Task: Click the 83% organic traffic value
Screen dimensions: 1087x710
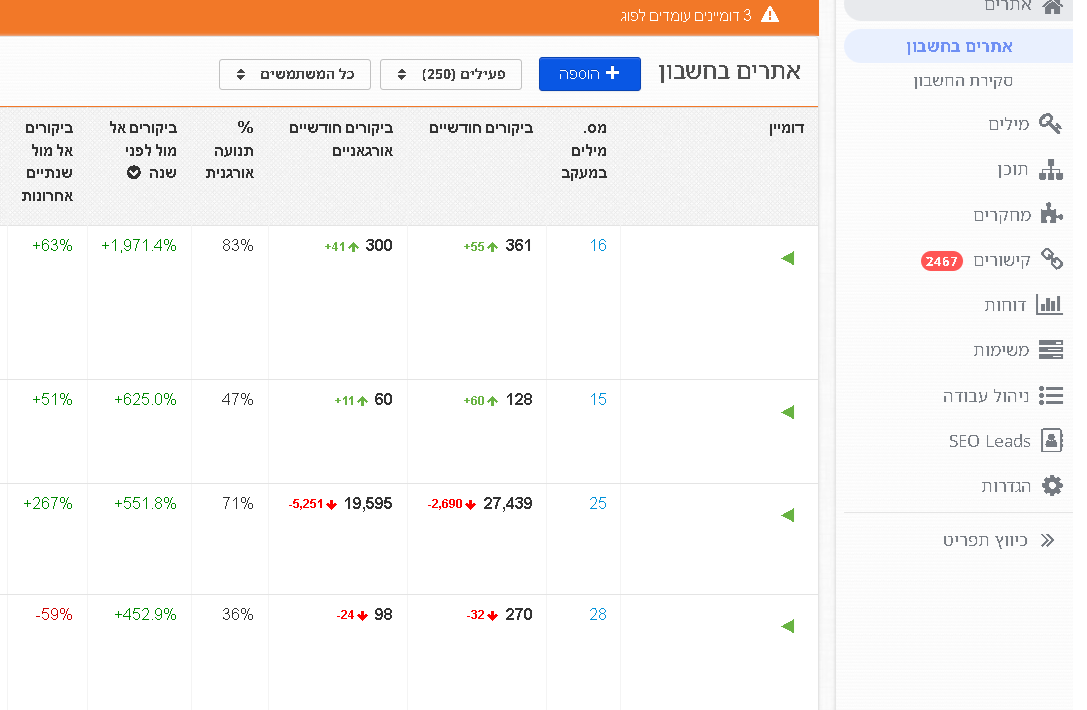Action: [x=238, y=245]
